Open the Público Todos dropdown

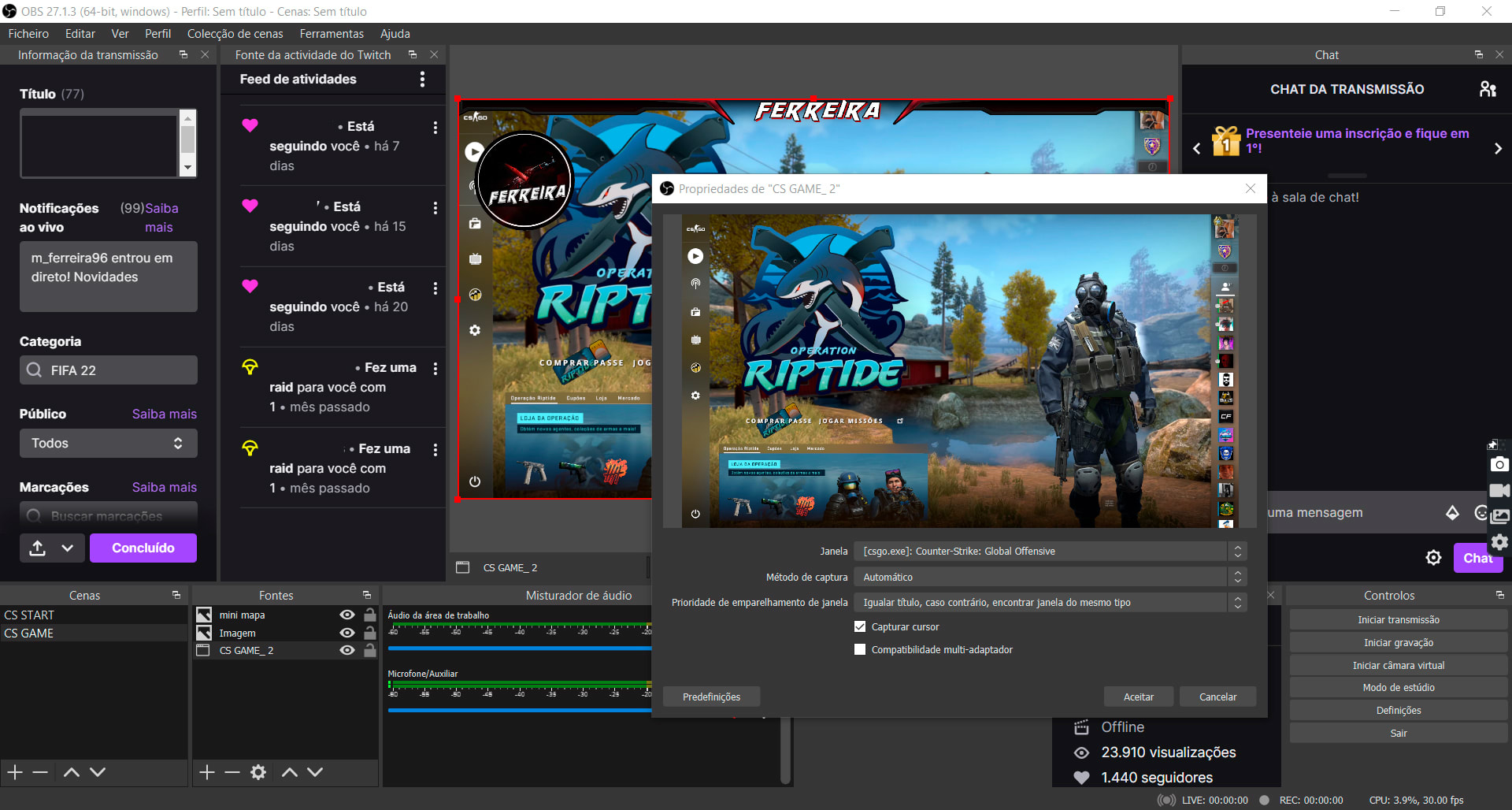point(108,444)
